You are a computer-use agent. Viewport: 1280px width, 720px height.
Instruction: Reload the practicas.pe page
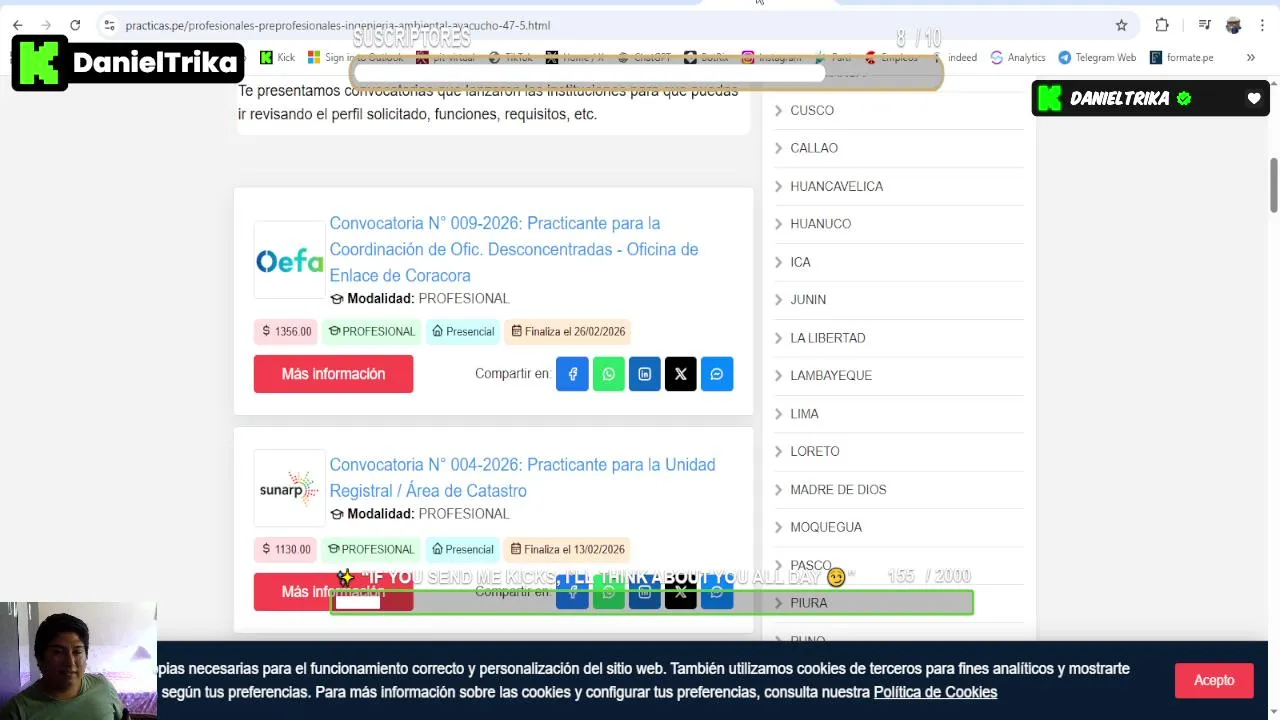(75, 25)
